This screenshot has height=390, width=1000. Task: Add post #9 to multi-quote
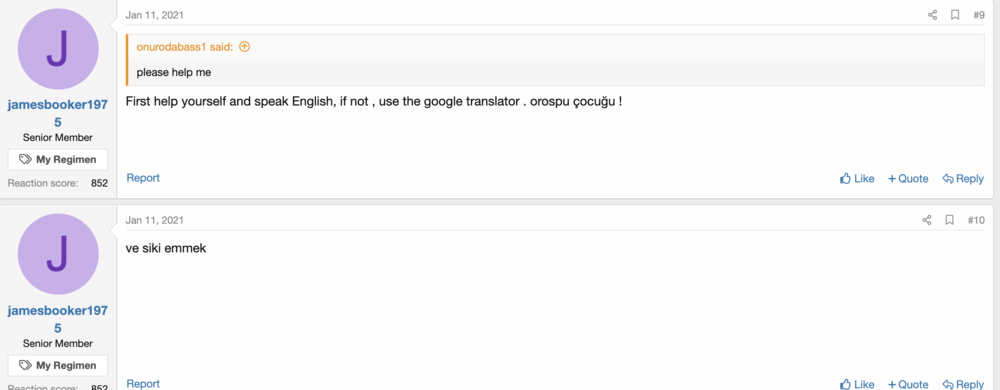click(x=908, y=178)
